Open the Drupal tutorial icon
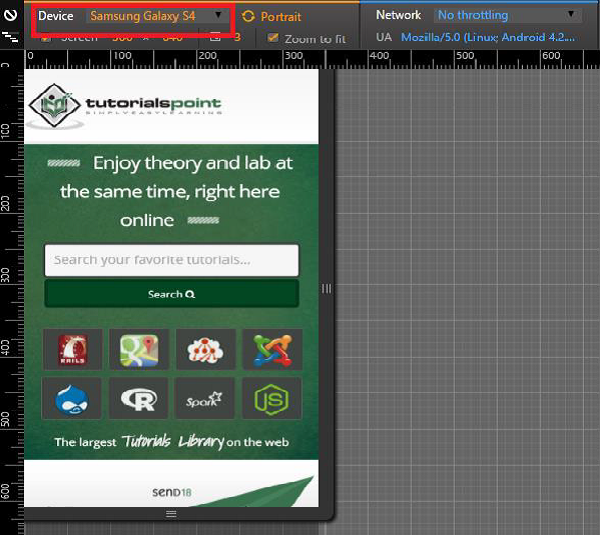Viewport: 600px width, 535px height. (x=72, y=398)
